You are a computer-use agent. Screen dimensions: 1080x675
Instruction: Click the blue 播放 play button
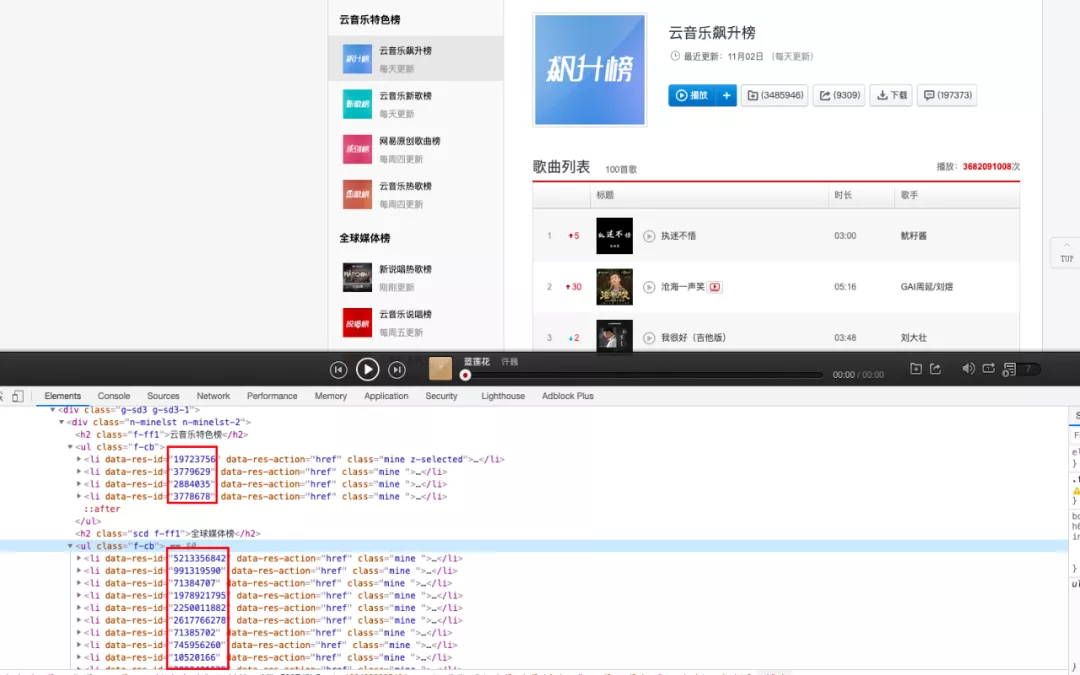click(692, 95)
